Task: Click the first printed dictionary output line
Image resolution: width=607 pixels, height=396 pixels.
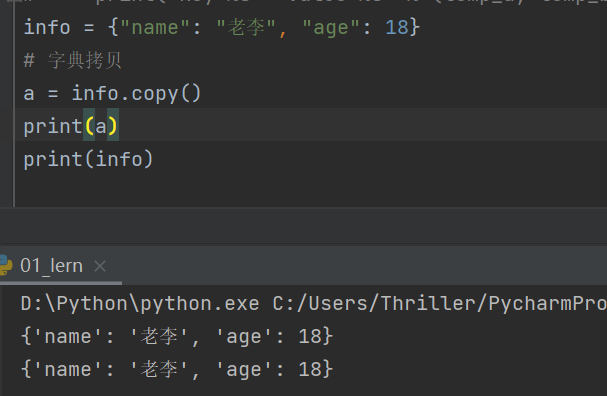Action: click(x=177, y=336)
